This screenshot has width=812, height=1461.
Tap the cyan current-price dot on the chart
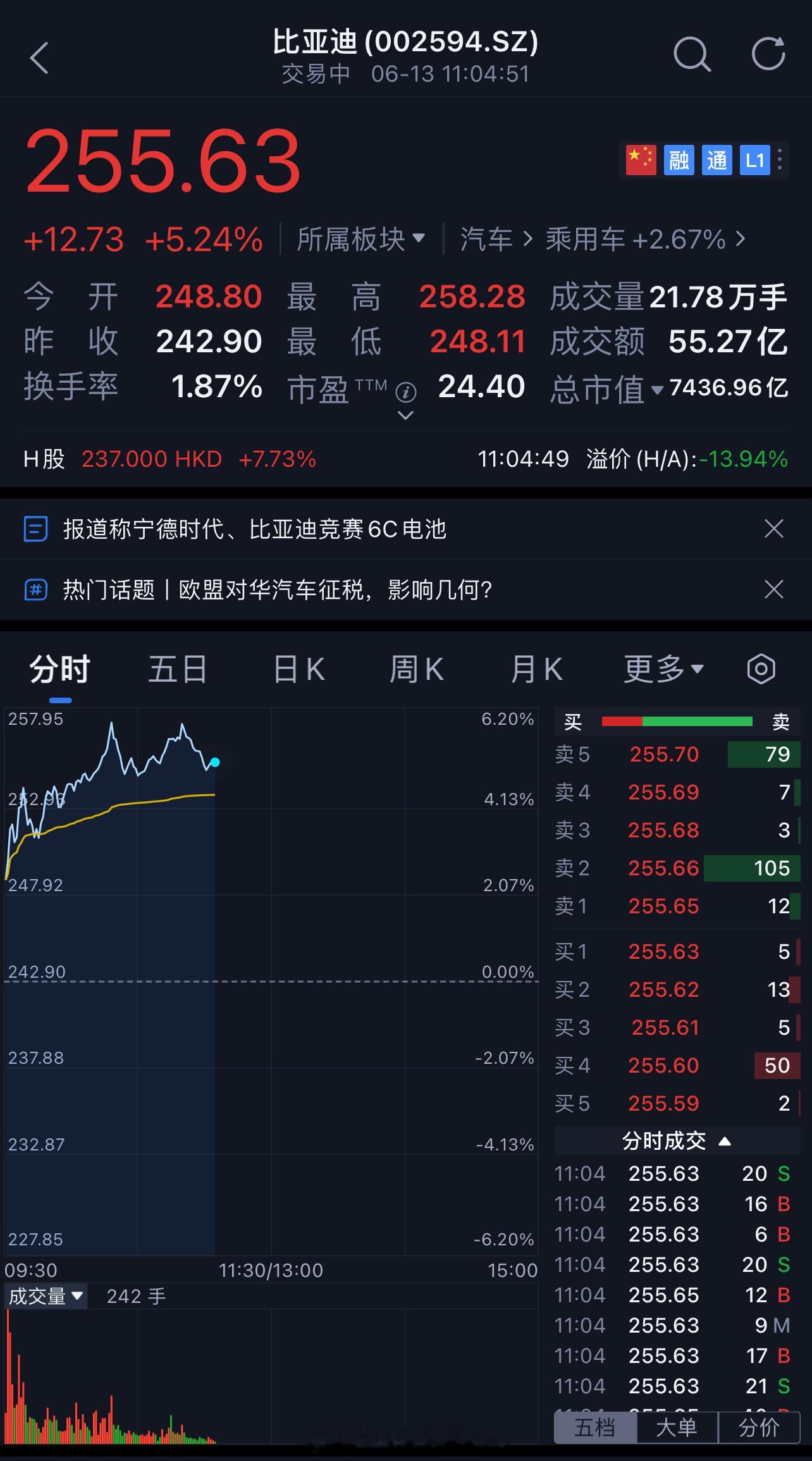pos(215,762)
